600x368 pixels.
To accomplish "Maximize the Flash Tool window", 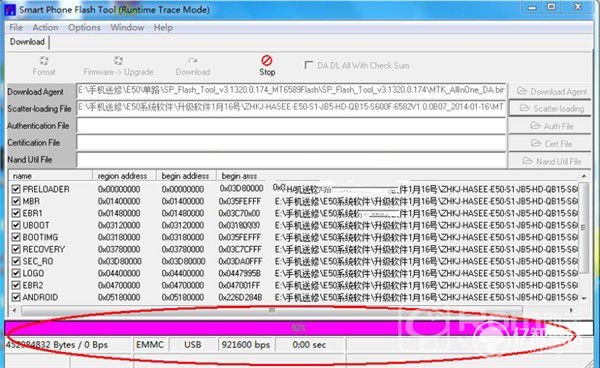I will pyautogui.click(x=551, y=7).
